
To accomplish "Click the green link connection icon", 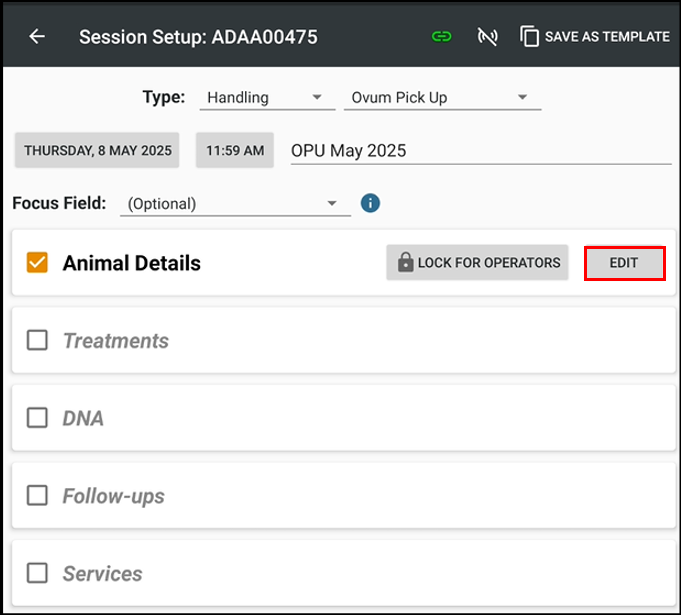I will point(441,36).
